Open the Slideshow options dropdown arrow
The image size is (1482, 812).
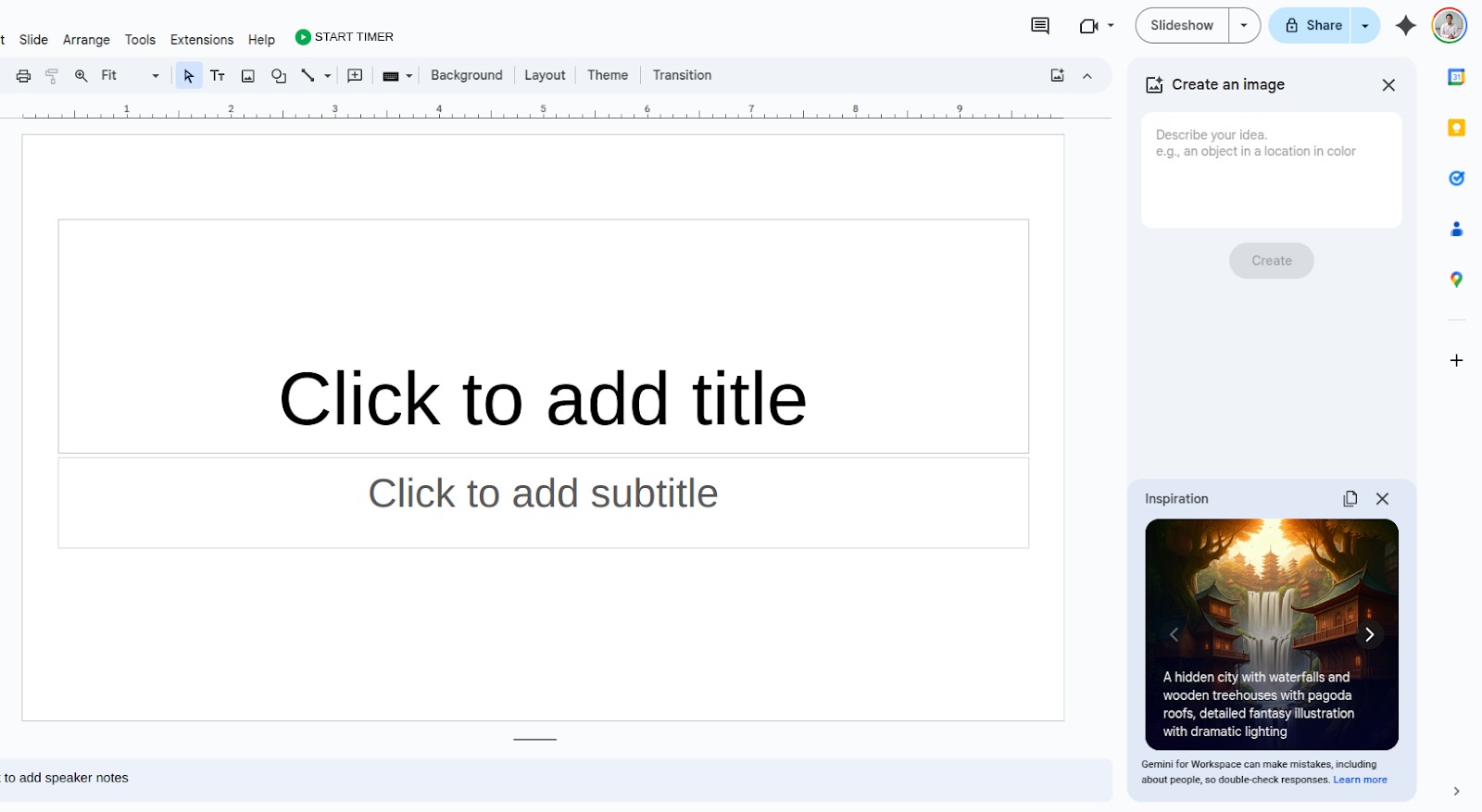click(x=1244, y=26)
